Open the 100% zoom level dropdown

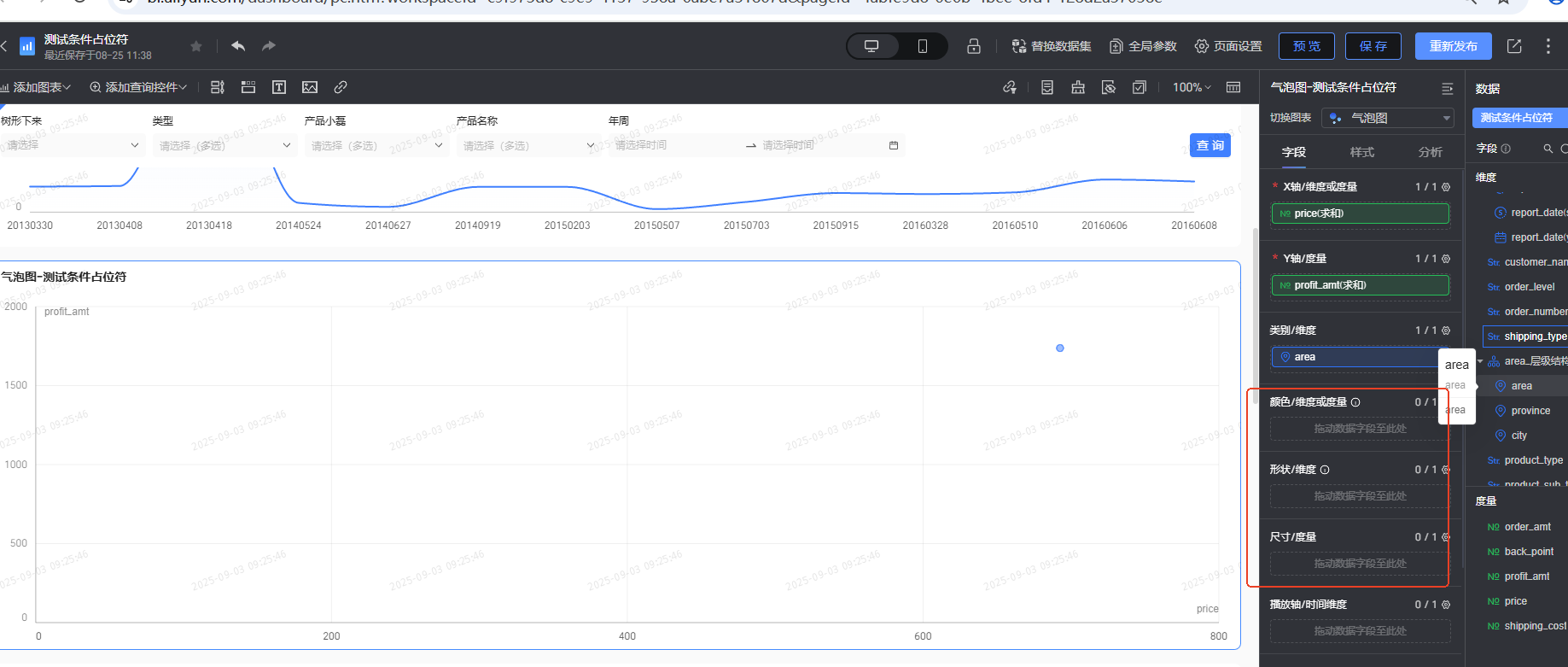coord(1192,87)
